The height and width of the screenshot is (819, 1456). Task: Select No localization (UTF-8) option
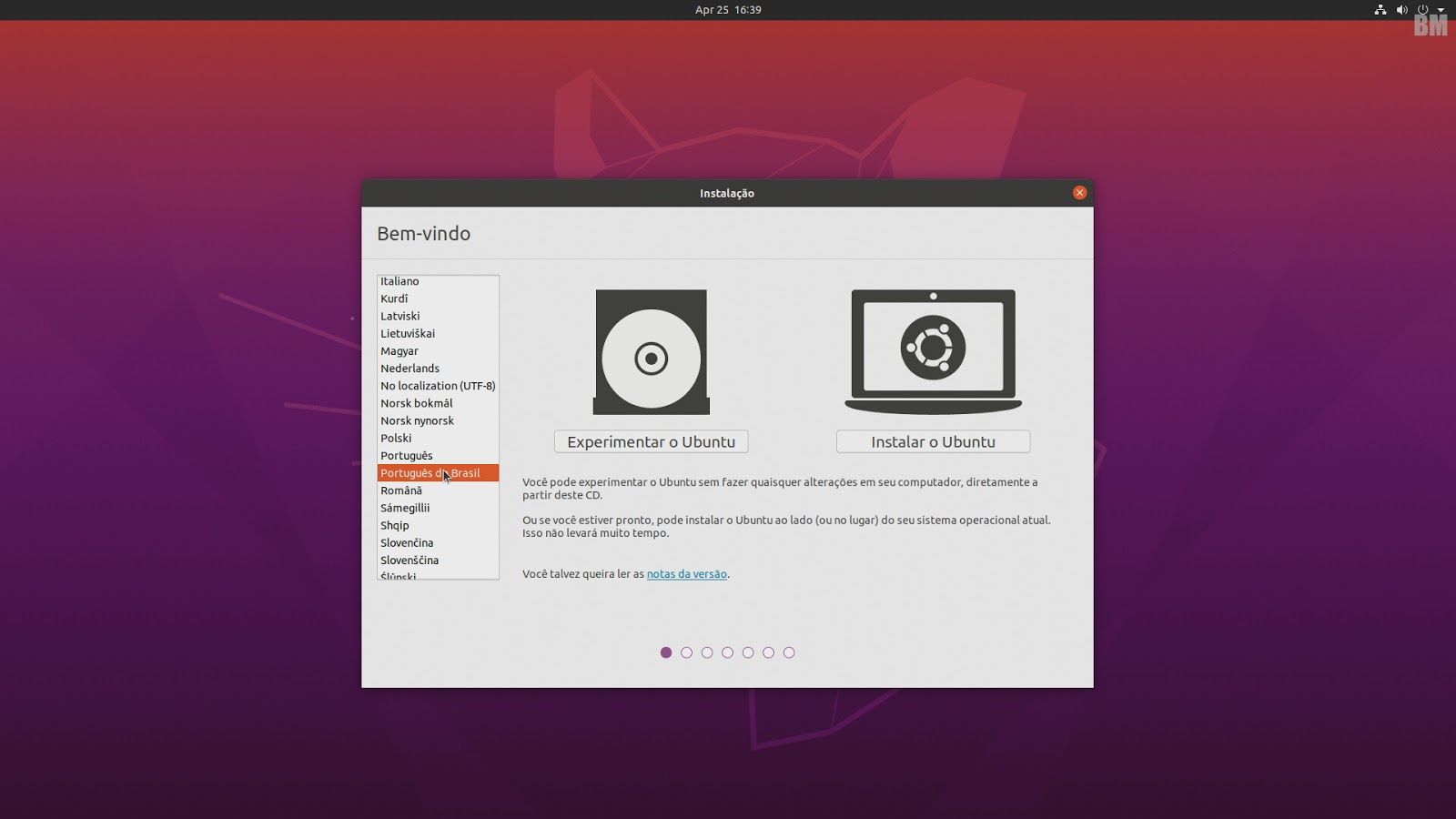(x=438, y=386)
